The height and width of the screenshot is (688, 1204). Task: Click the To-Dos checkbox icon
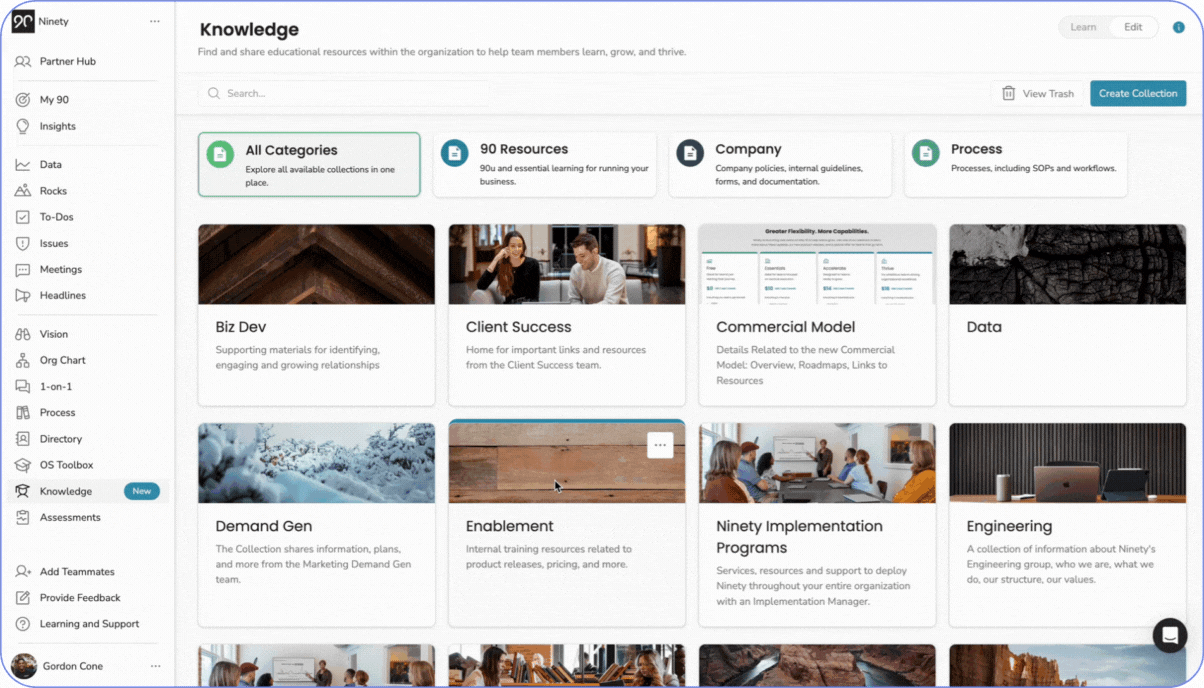[23, 217]
